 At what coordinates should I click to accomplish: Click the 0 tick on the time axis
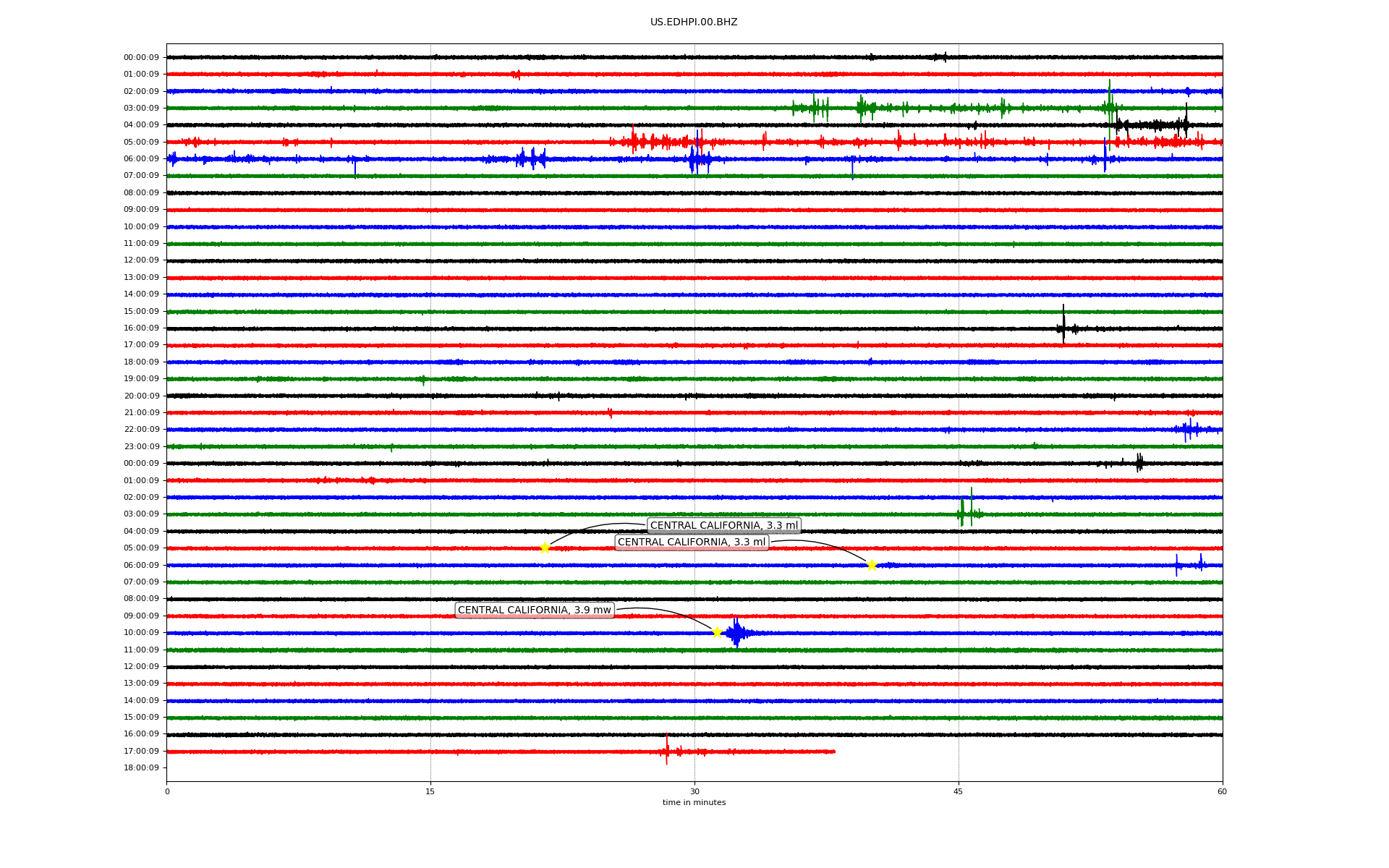coord(167,791)
